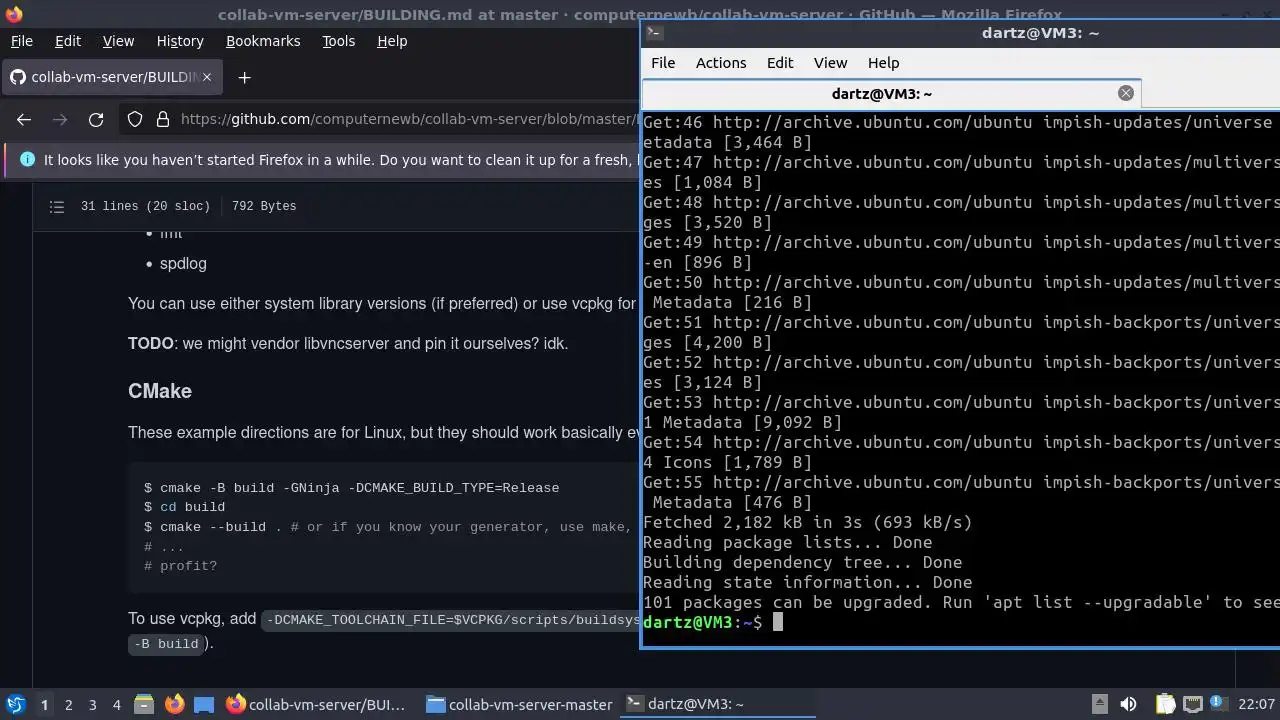
Task: Switch to workspace 2
Action: click(x=68, y=704)
